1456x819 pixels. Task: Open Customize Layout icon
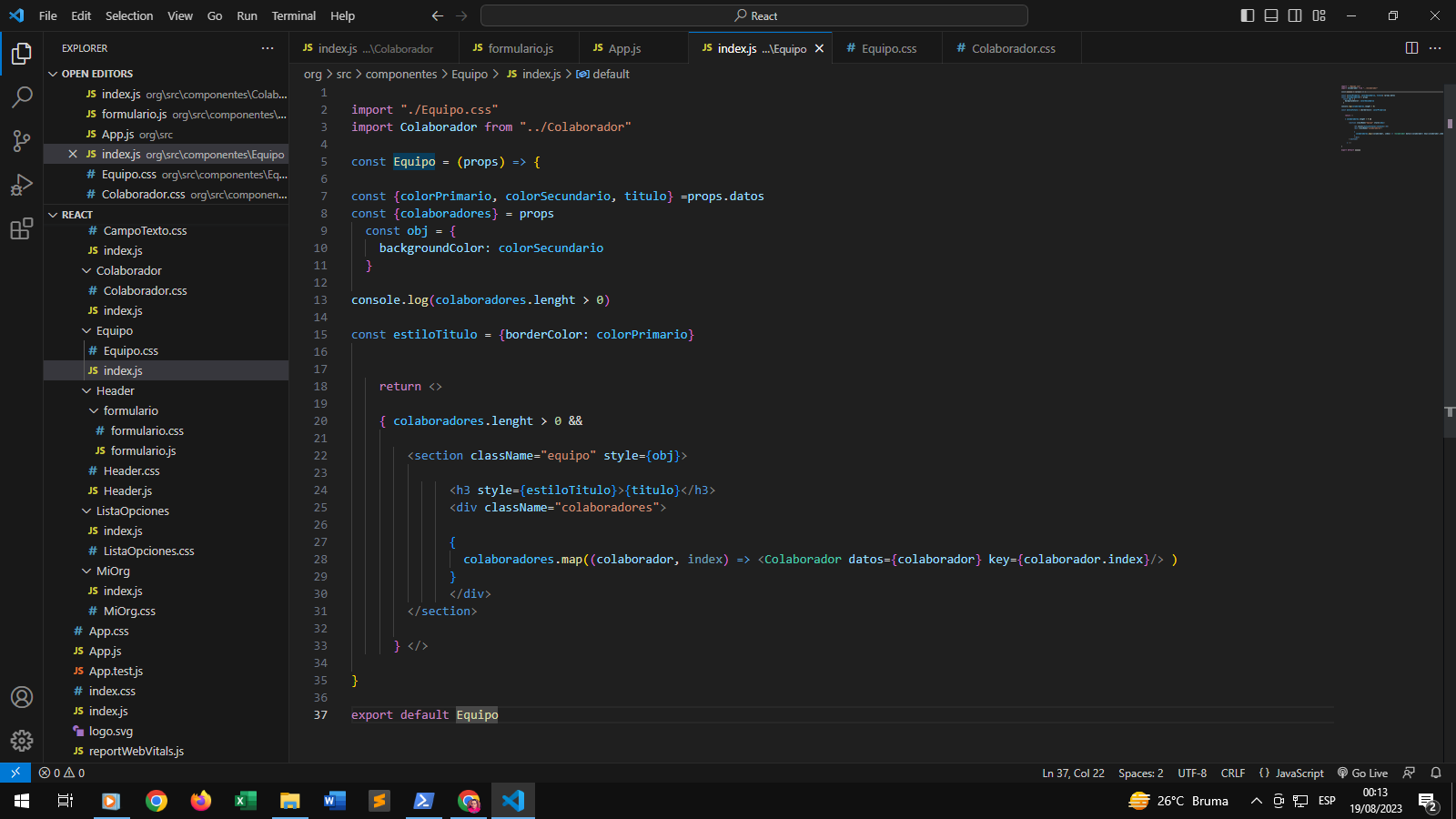pyautogui.click(x=1319, y=15)
